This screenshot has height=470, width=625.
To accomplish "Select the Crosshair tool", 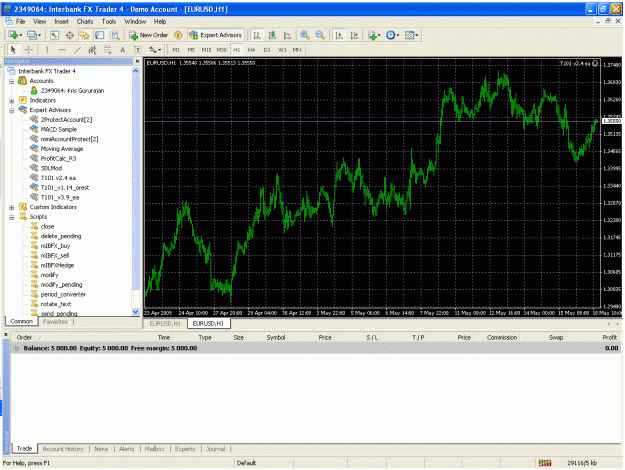I will point(29,50).
